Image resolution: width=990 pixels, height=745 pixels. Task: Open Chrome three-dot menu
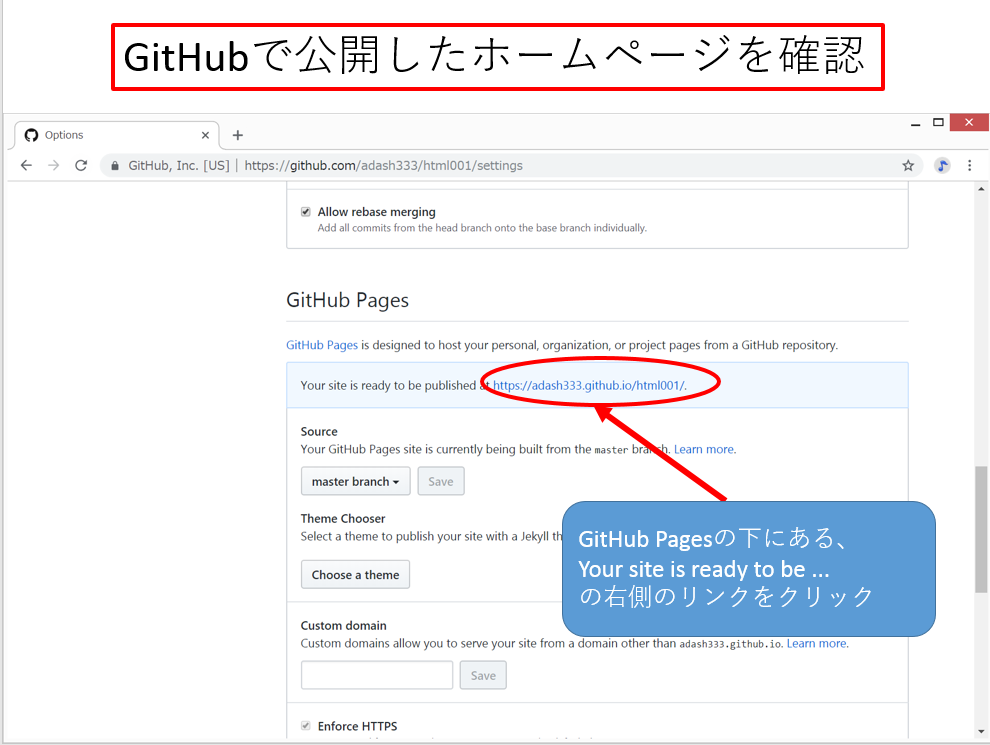pos(969,166)
